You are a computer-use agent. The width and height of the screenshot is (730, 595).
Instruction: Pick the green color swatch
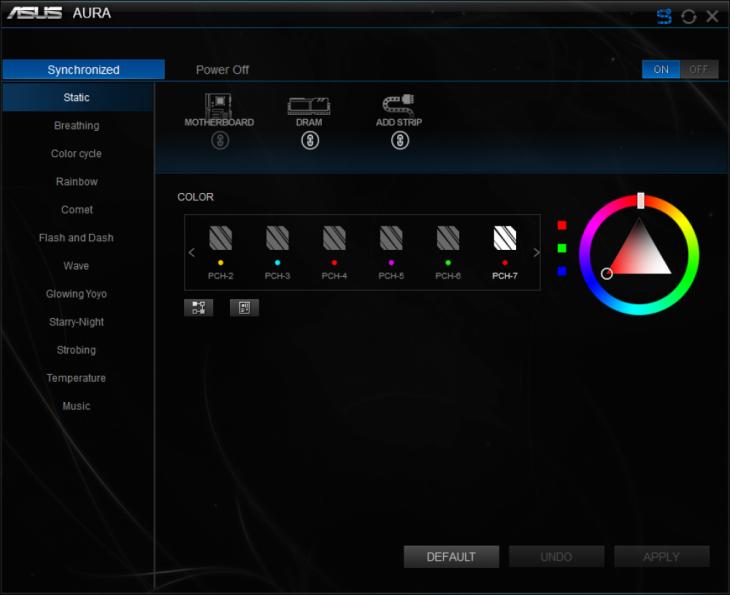(562, 248)
